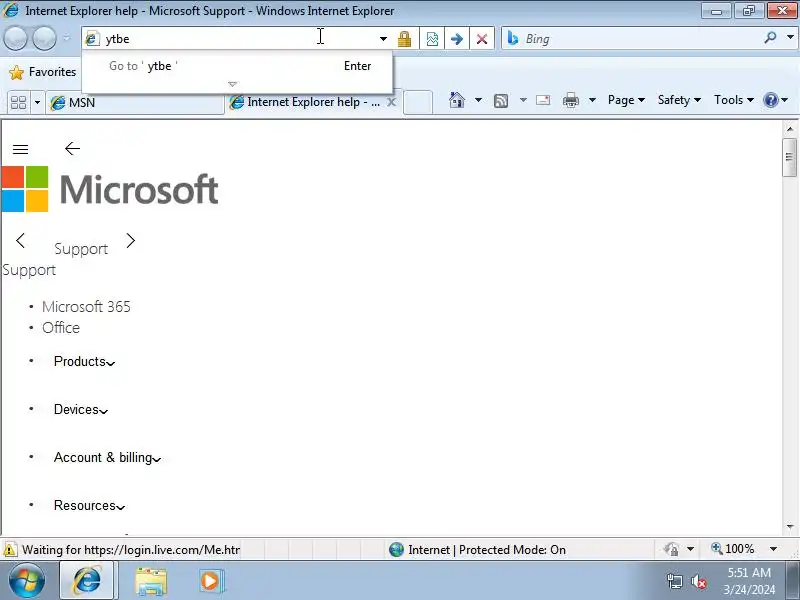Image resolution: width=800 pixels, height=600 pixels.
Task: Click the Home icon in command bar
Action: [457, 100]
